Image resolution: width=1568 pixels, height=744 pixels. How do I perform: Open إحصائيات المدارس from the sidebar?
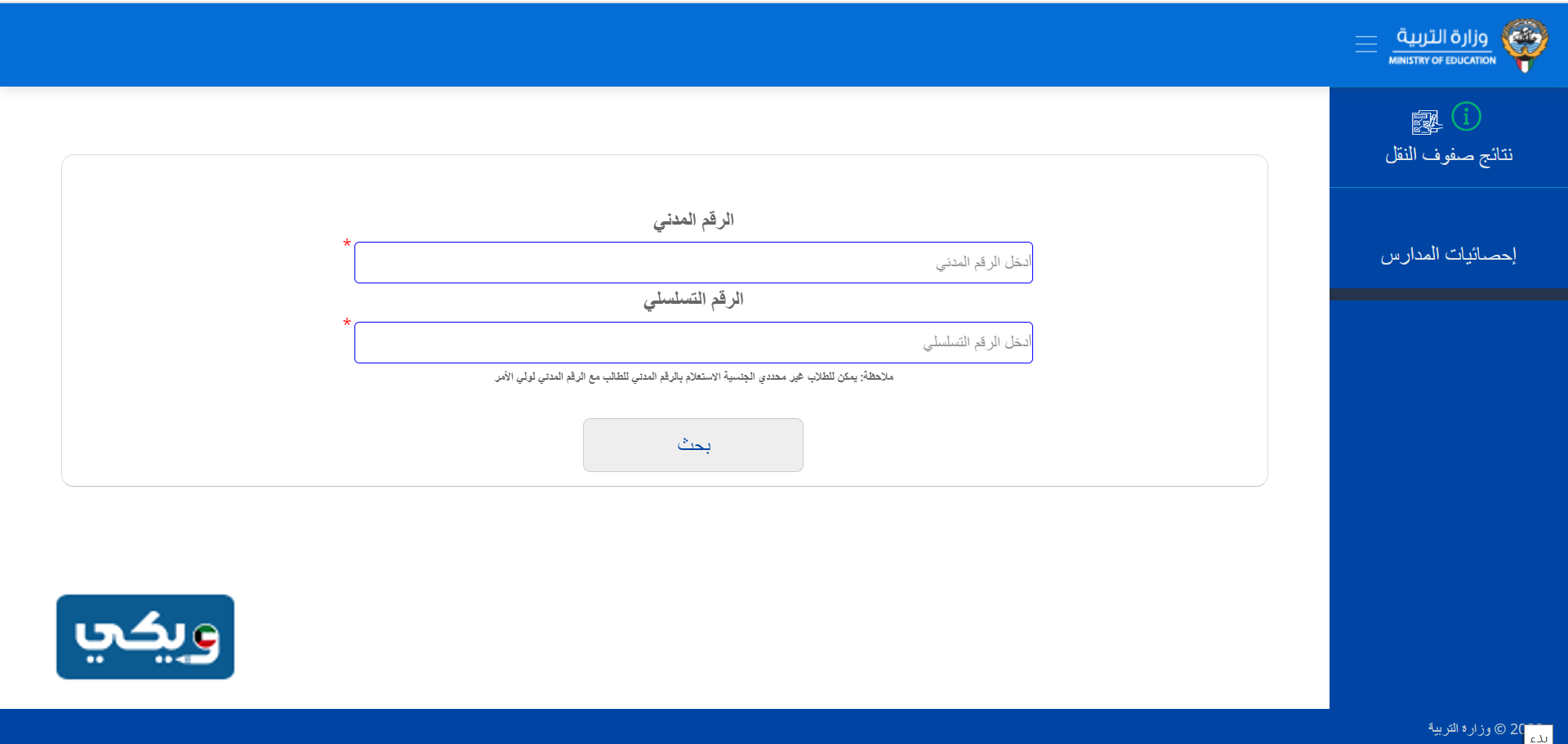pos(1448,253)
